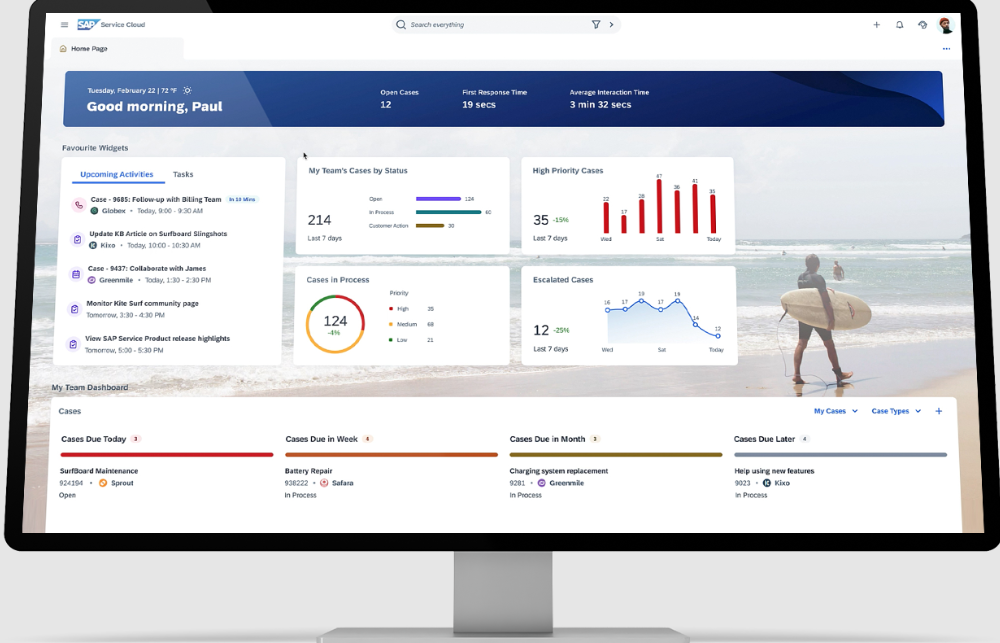This screenshot has width=1000, height=643.
Task: Click the headset support icon in the header
Action: pyautogui.click(x=923, y=24)
